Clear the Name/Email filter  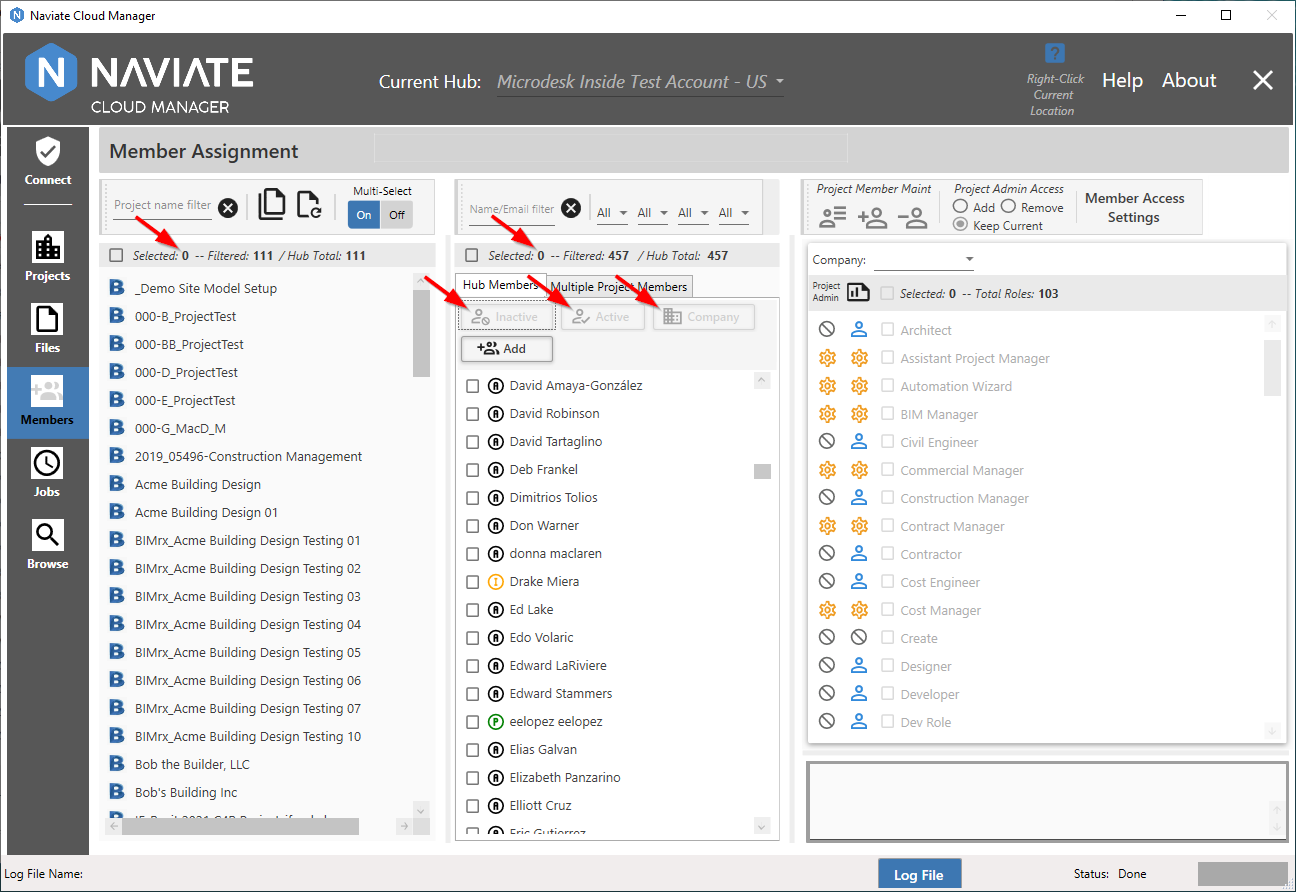pyautogui.click(x=571, y=208)
